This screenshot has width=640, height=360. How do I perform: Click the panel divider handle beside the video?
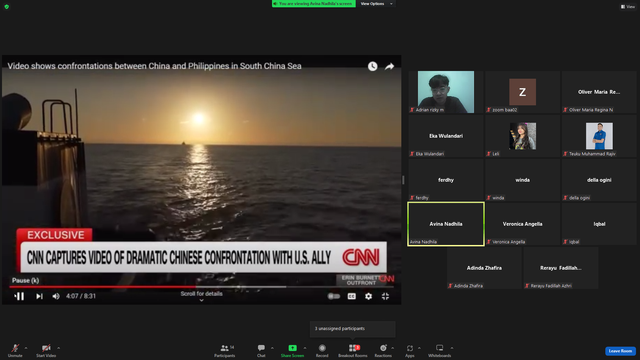403,180
